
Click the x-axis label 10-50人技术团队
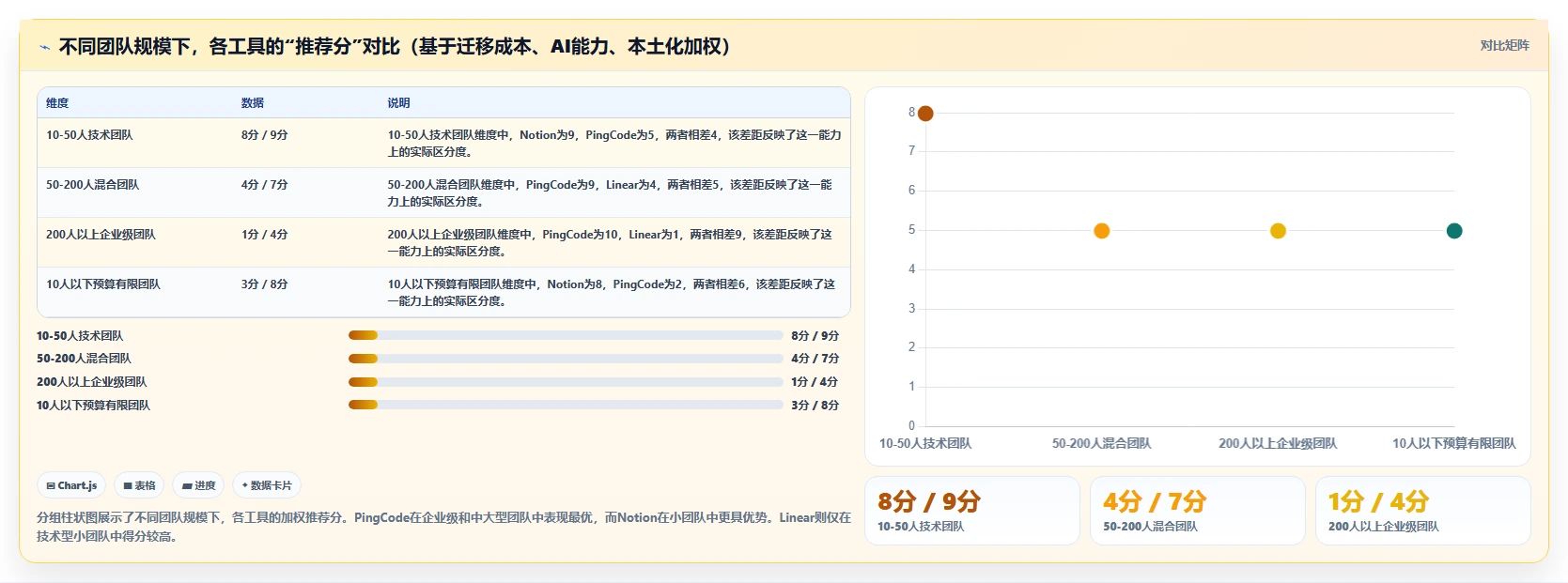point(925,443)
